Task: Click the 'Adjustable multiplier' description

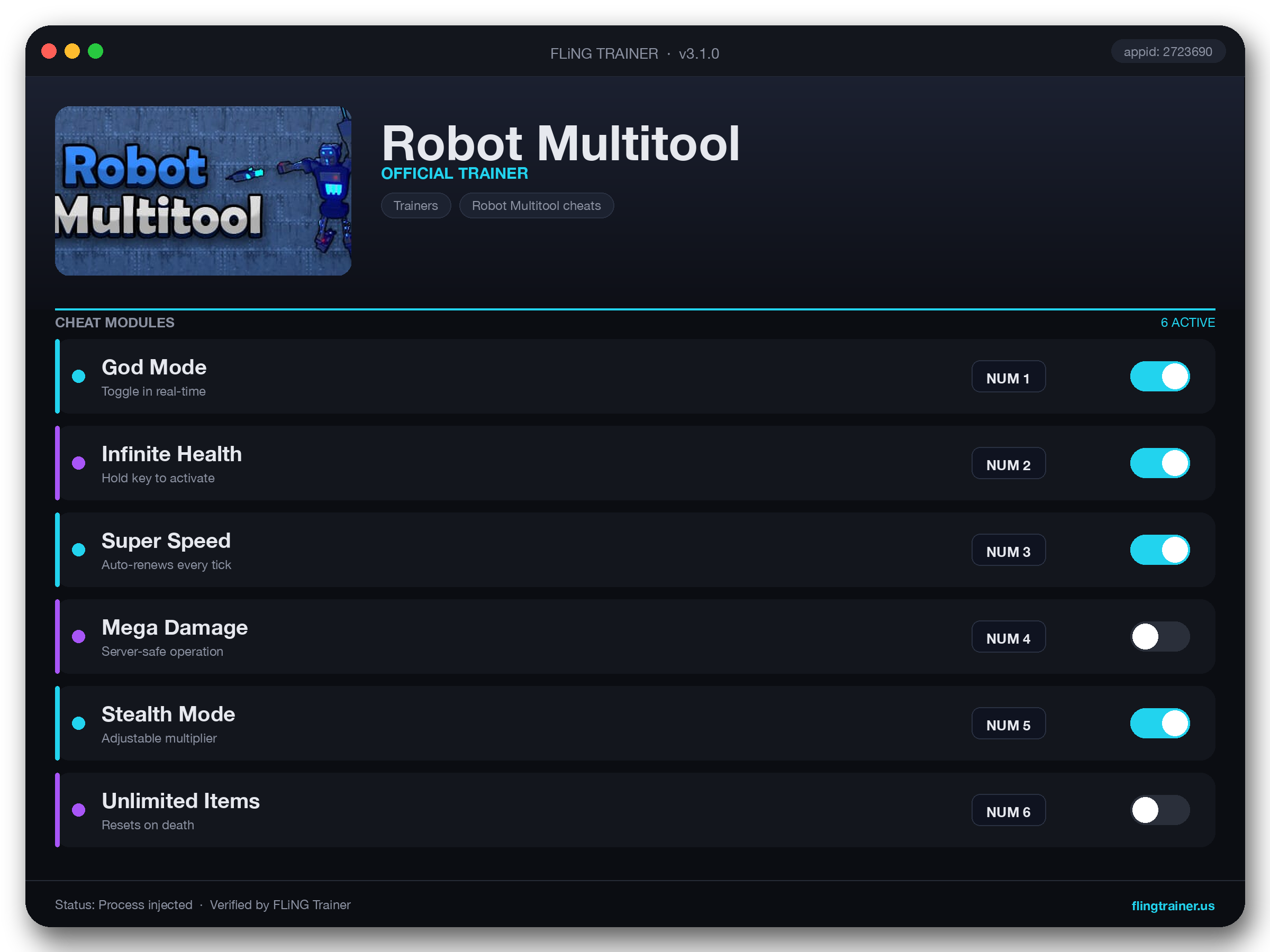Action: (x=159, y=738)
